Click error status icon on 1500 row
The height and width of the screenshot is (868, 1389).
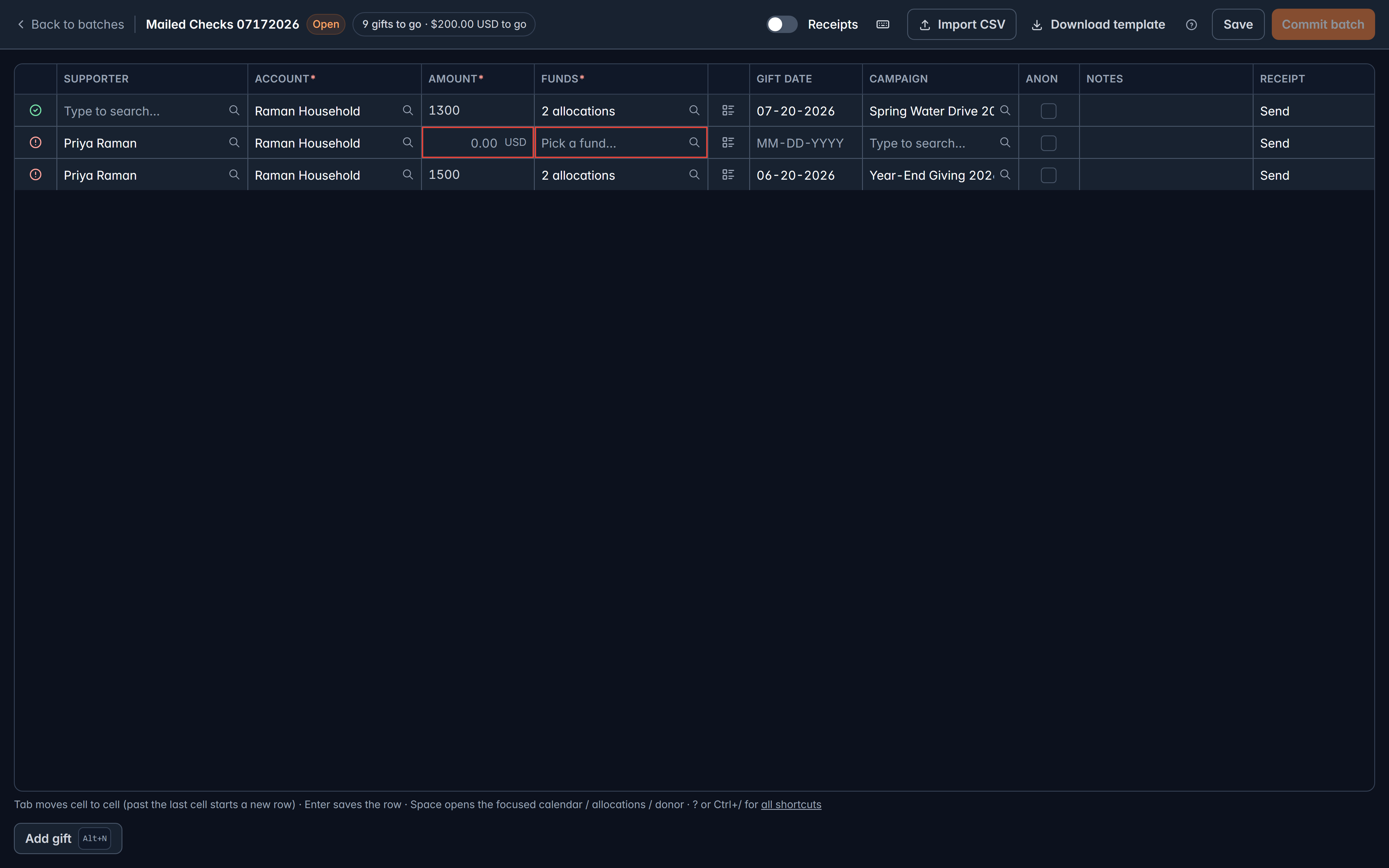pyautogui.click(x=36, y=174)
